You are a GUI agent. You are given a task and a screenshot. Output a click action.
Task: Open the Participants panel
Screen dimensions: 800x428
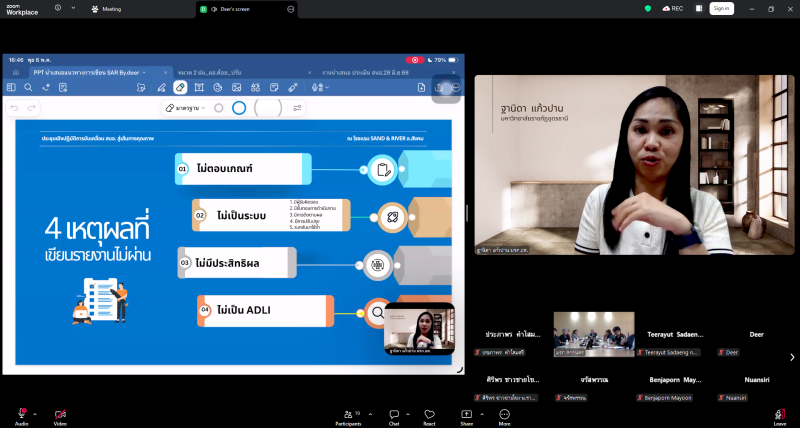point(348,417)
